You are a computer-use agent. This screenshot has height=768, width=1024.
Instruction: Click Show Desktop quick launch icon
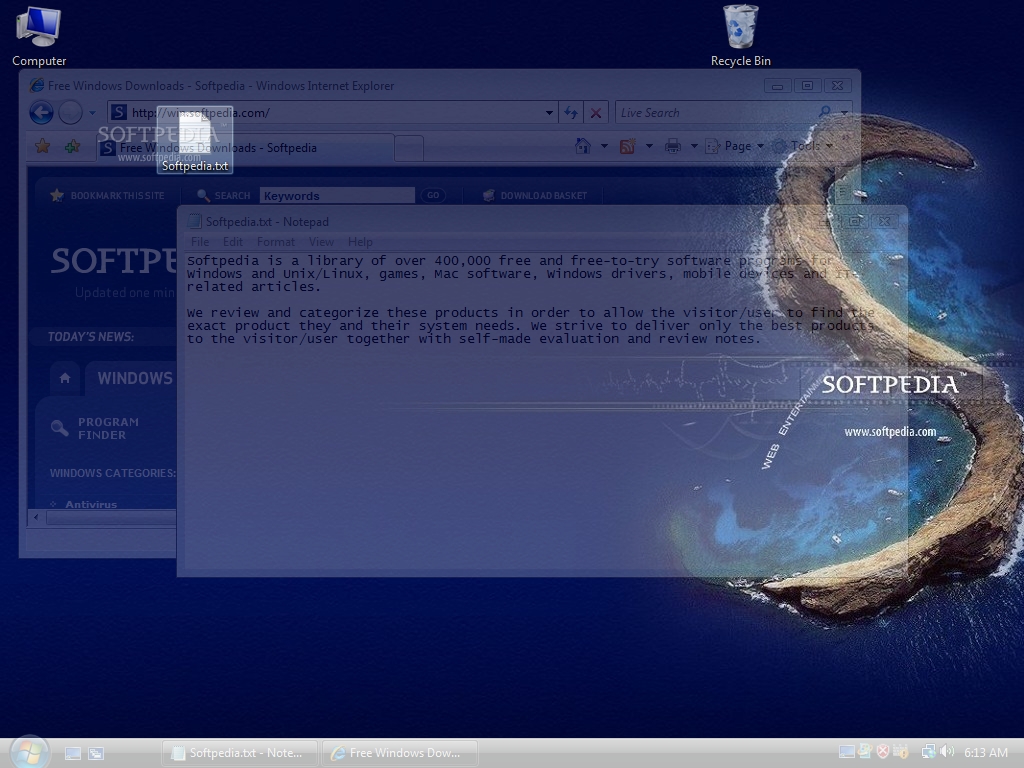[73, 753]
